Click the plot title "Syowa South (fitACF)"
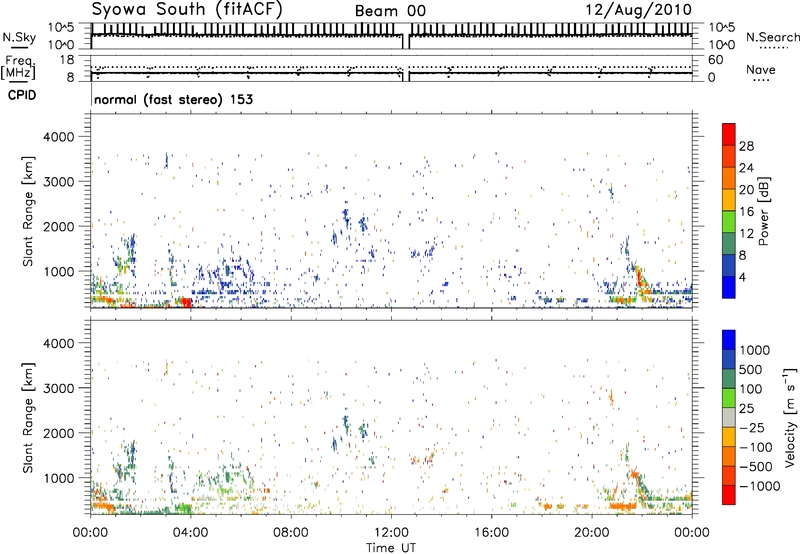 tap(186, 9)
